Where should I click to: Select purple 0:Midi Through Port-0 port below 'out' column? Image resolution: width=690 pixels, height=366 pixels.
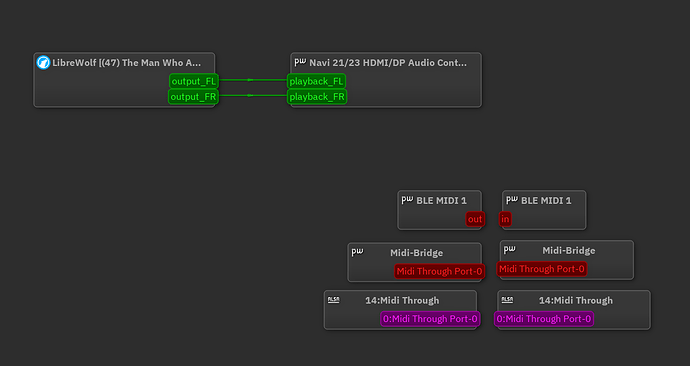click(x=430, y=319)
